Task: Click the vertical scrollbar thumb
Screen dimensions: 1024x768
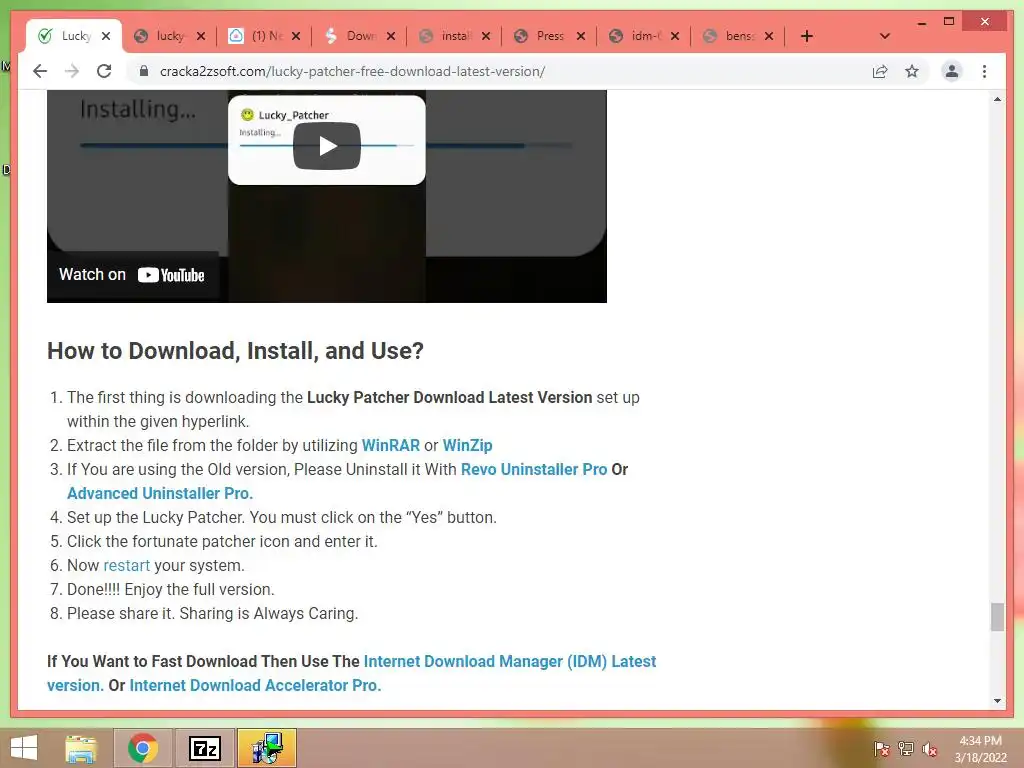Action: [x=997, y=617]
